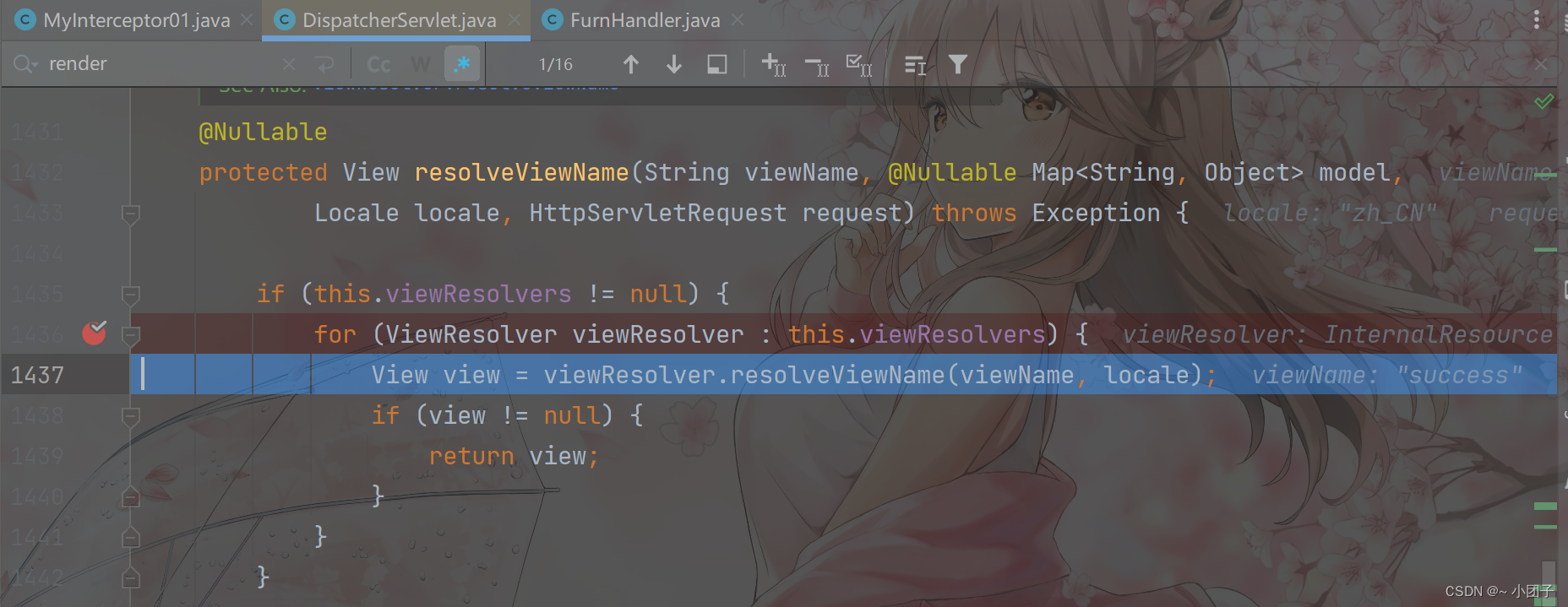
Task: Click 'Locale locale,' parameter on line 1433
Action: (414, 213)
